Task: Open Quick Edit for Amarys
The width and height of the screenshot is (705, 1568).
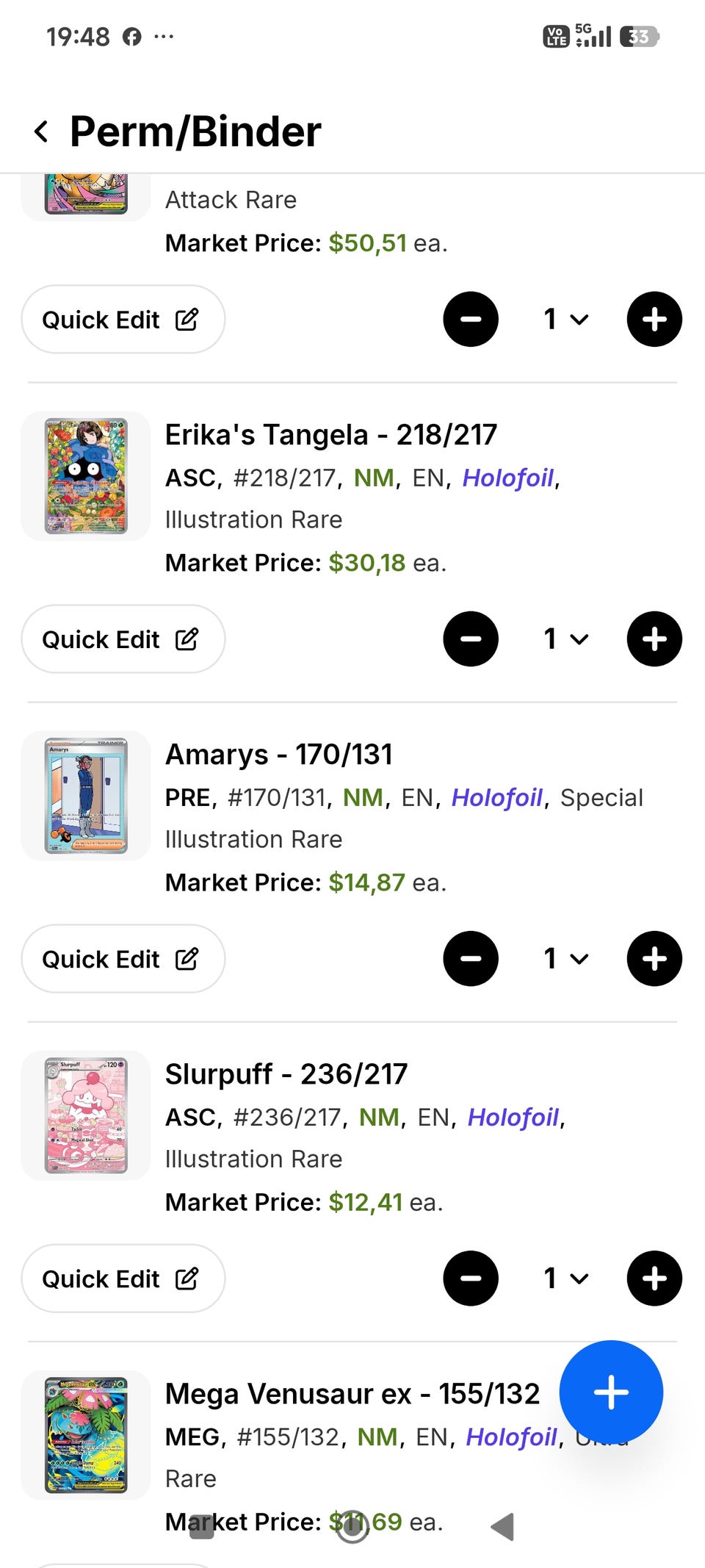Action: point(123,959)
